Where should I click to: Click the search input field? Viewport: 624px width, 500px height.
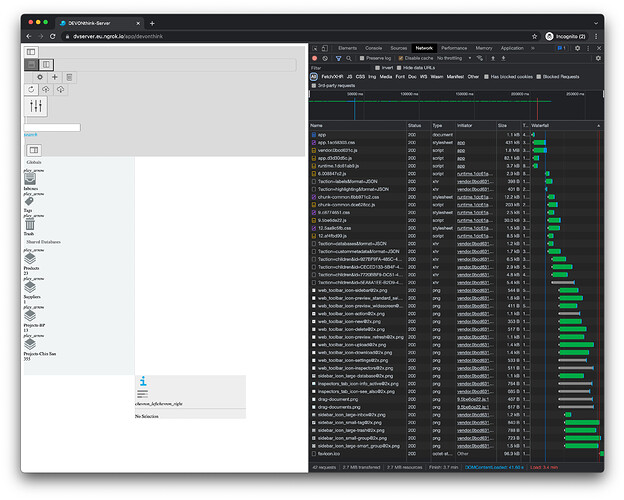(52, 127)
